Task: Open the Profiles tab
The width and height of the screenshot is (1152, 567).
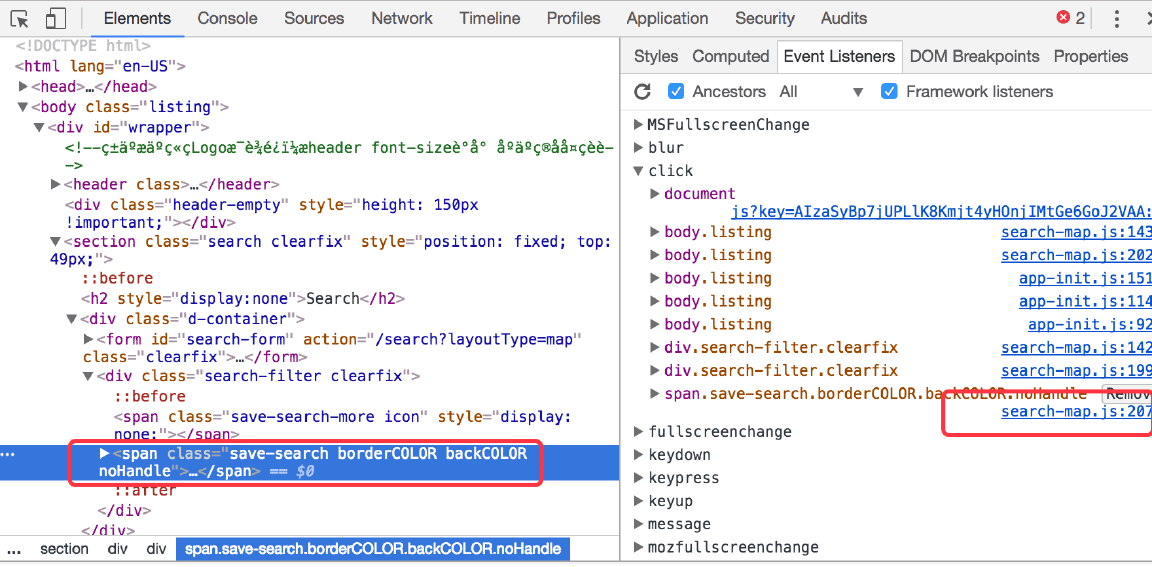Action: point(574,18)
